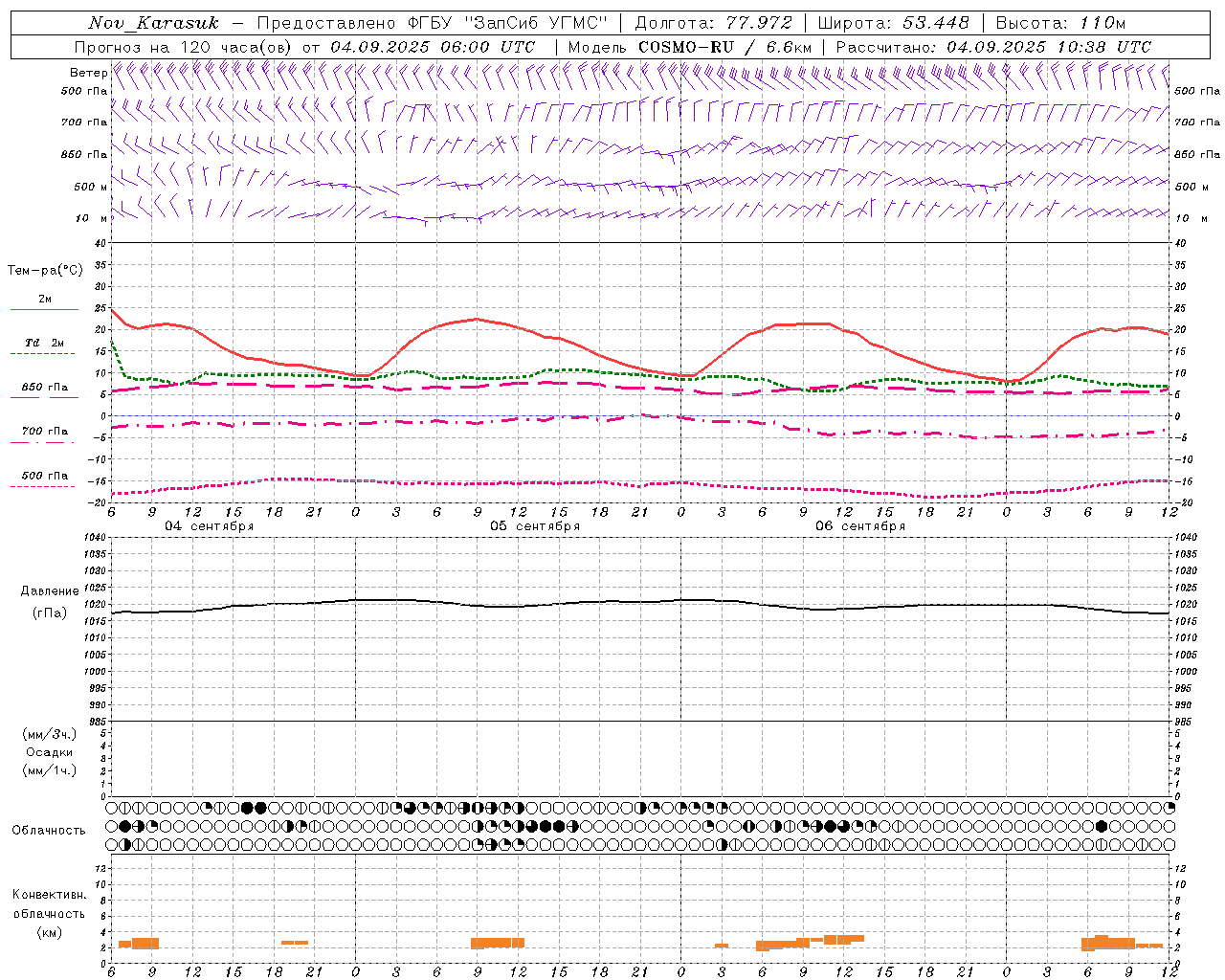Click the '(мм/3ч.)' precipitation unit label
1225x980 pixels.
tap(50, 734)
